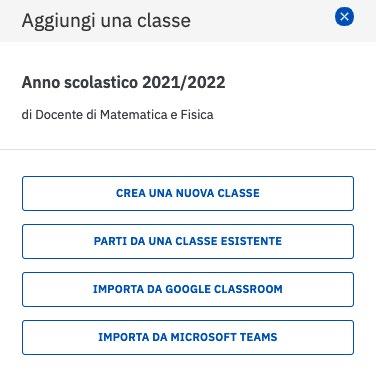Click the Crea una nuova classe button
This screenshot has width=376, height=373.
point(188,193)
